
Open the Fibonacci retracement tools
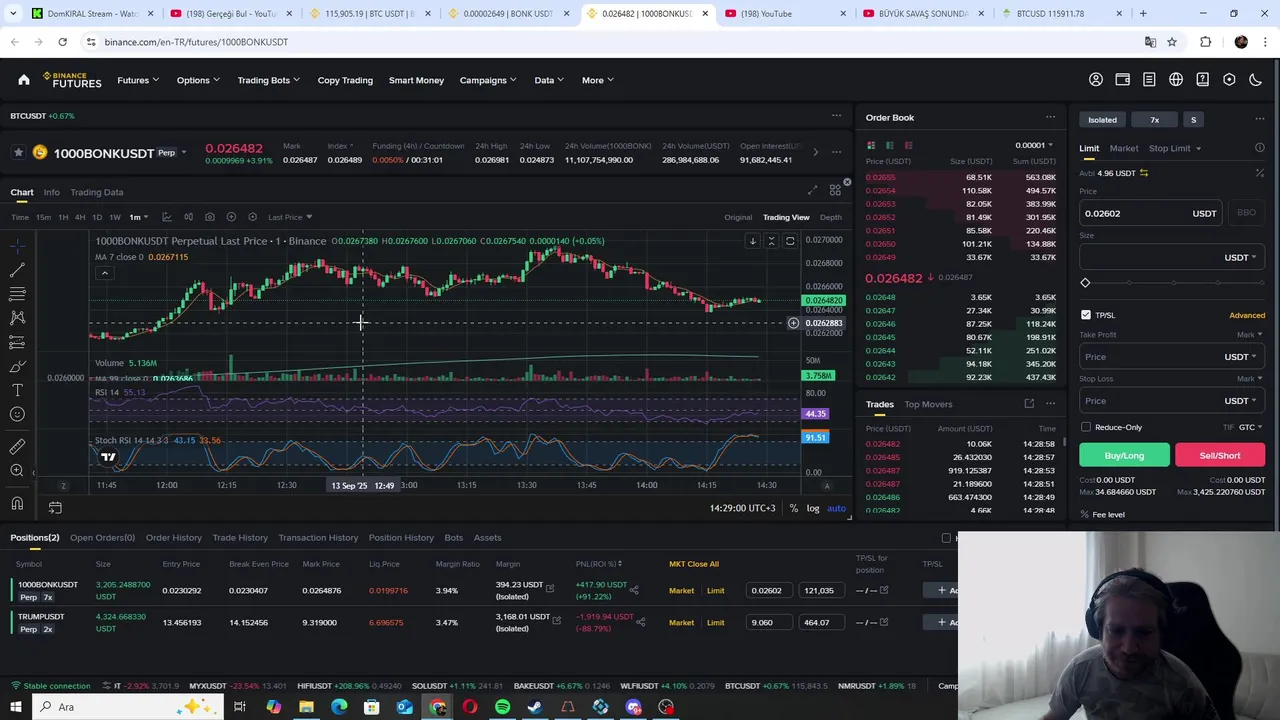17,294
